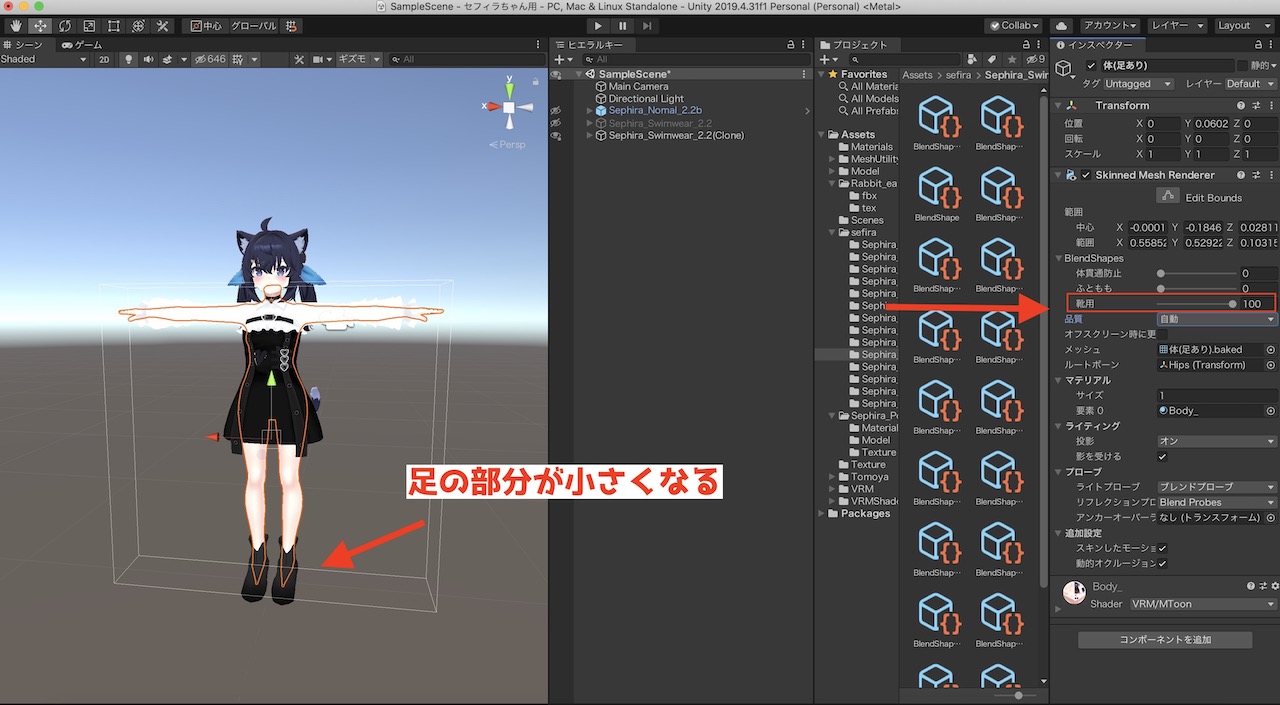Image resolution: width=1280 pixels, height=705 pixels.
Task: Open the Layout dropdown menu
Action: tap(1243, 25)
